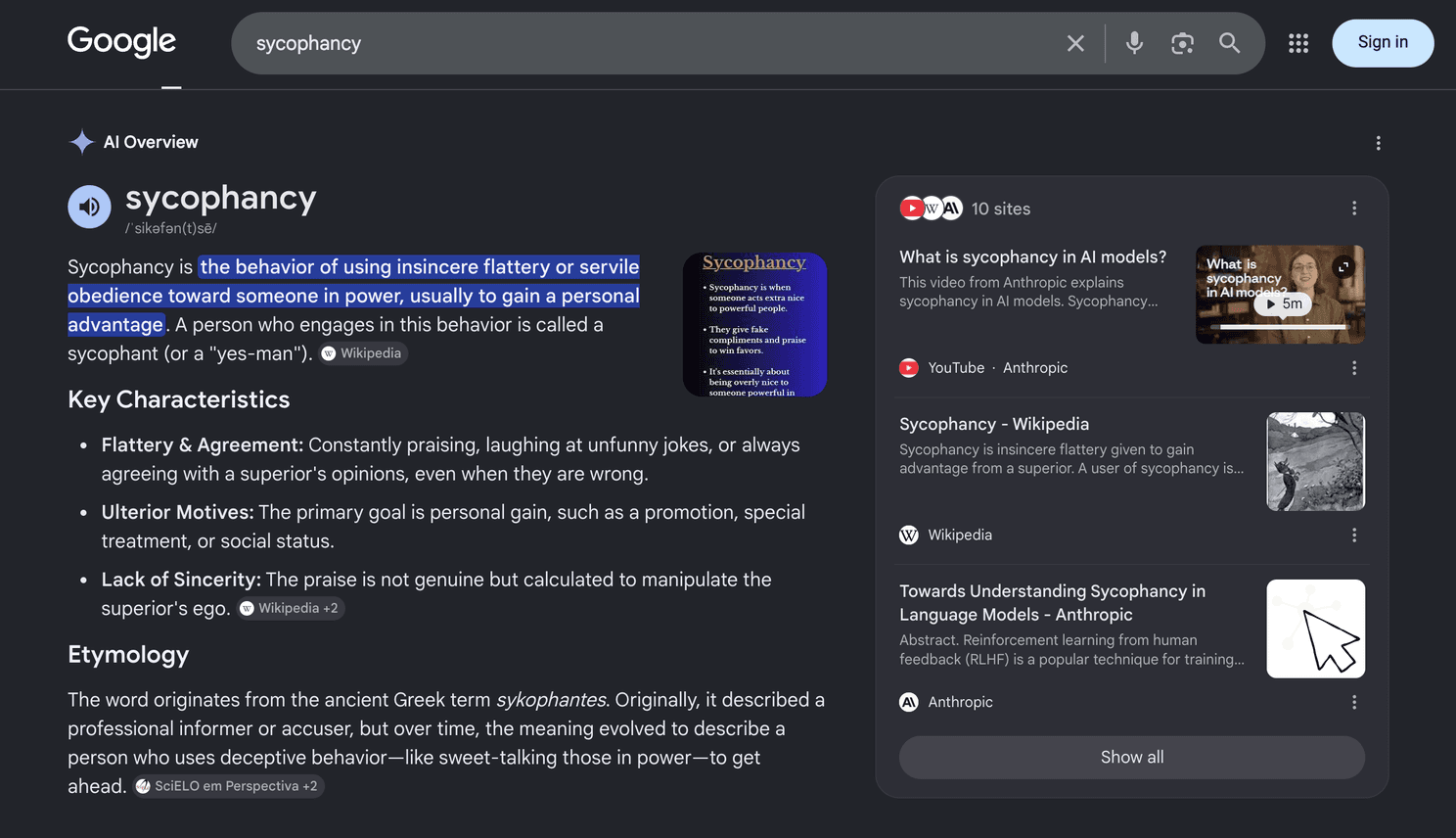
Task: Open the purple Sycophancy slide image
Action: (x=754, y=325)
